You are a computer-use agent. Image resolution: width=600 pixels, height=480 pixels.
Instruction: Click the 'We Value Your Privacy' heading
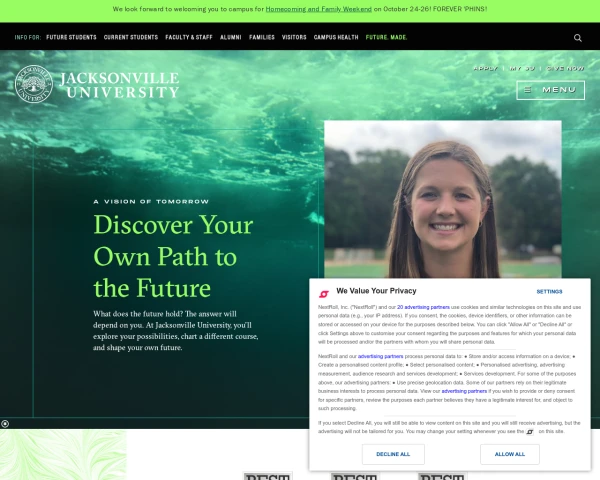376,291
